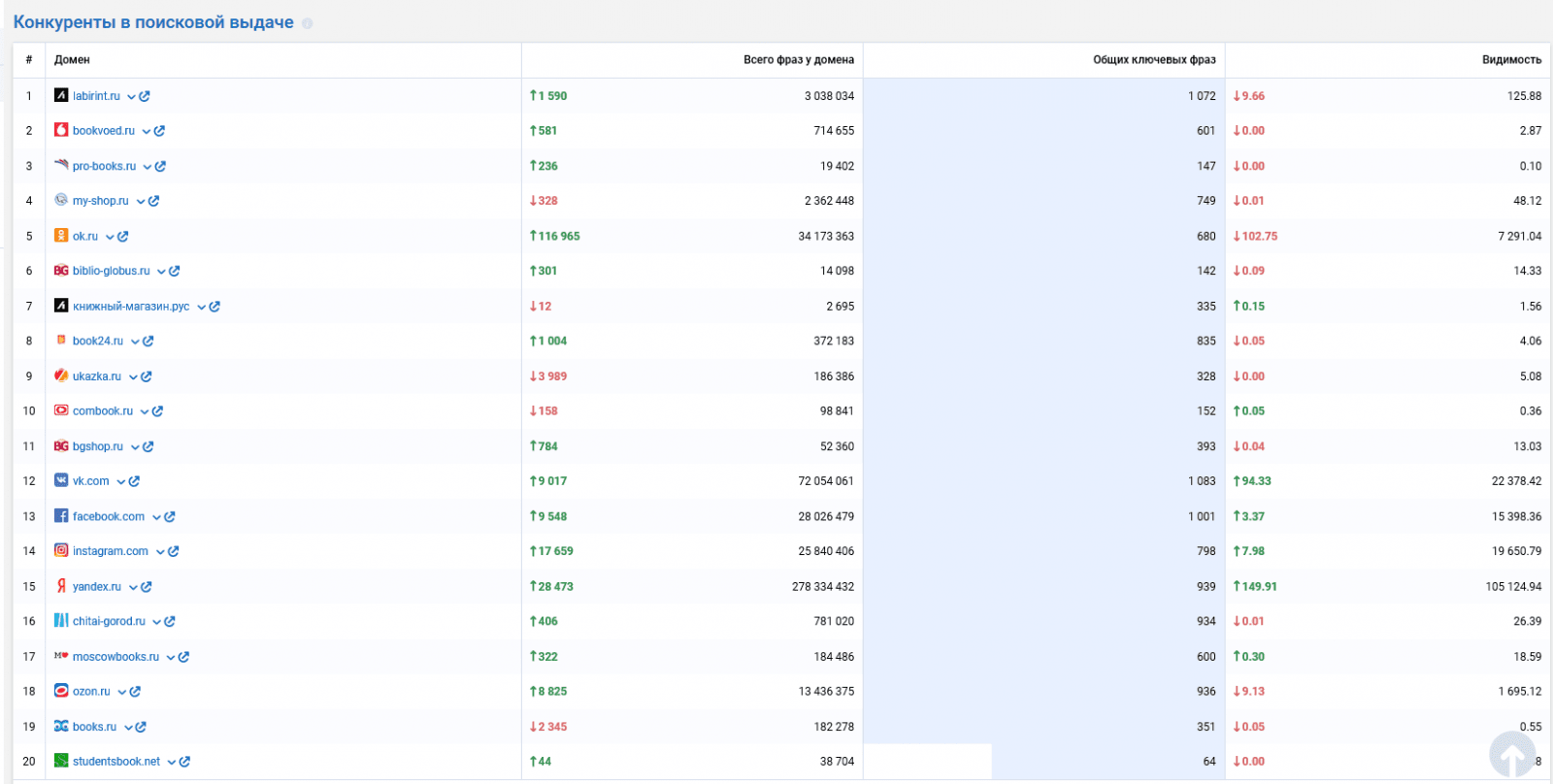Open studentsbook.net domain link

[116, 762]
